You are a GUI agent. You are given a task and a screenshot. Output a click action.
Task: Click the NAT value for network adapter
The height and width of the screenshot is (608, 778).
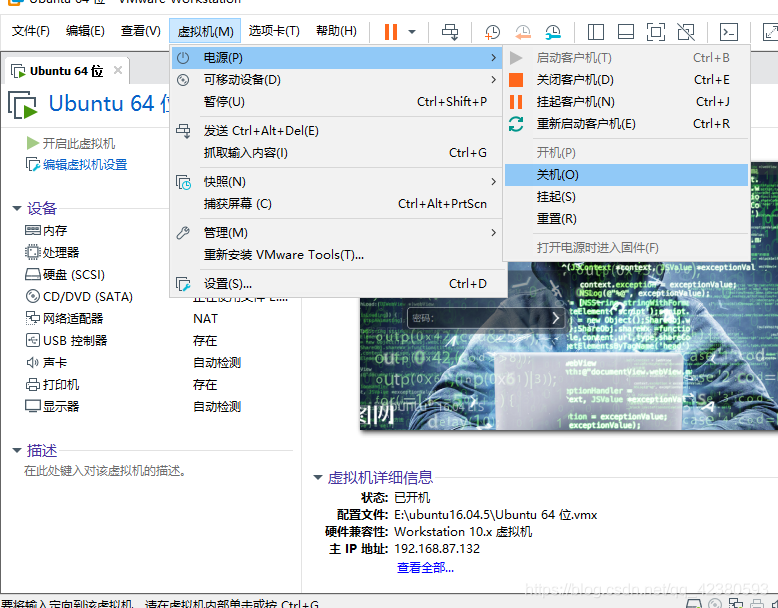205,319
